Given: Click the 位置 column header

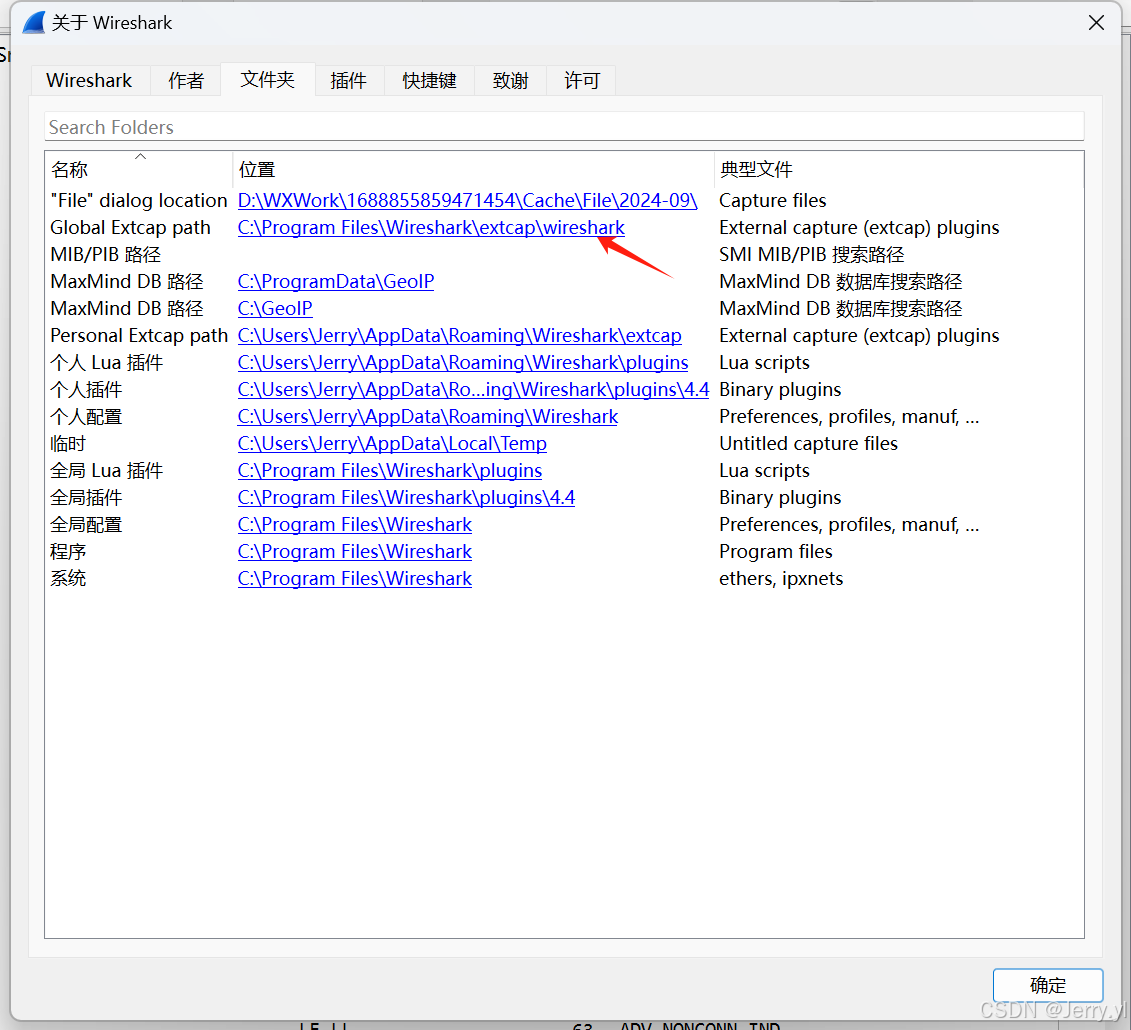Looking at the screenshot, I should pos(473,170).
